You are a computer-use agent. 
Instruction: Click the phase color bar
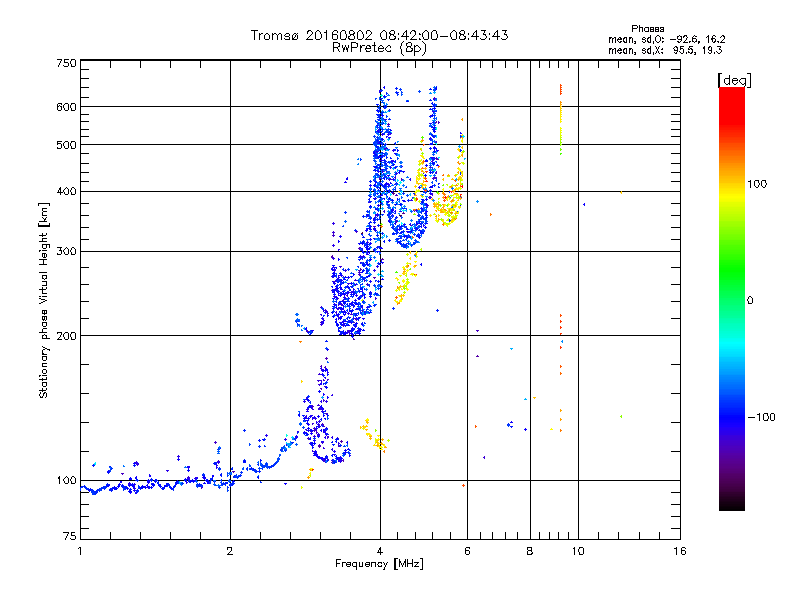coord(732,298)
